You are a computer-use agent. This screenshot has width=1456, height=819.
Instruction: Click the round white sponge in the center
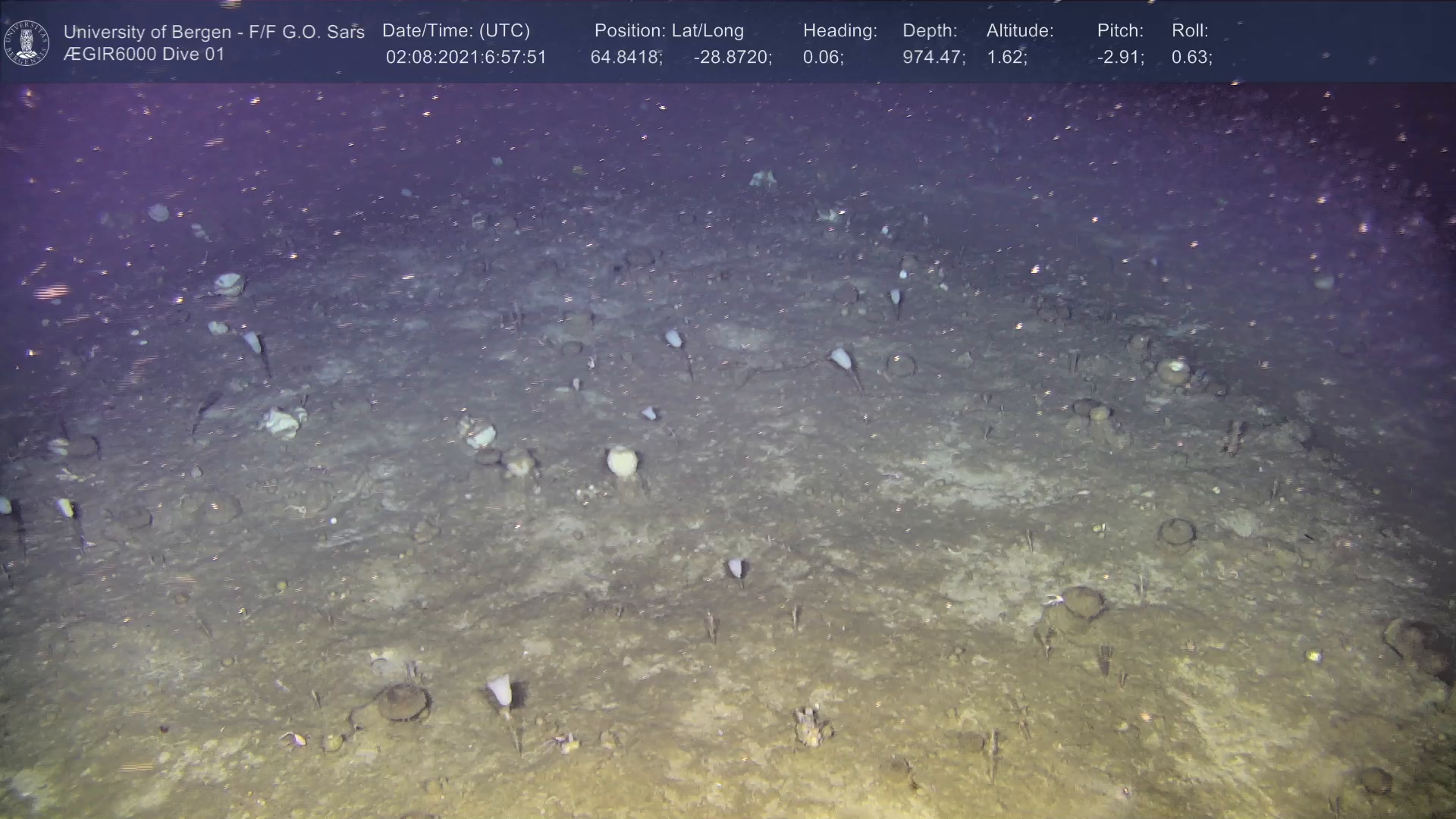(622, 461)
